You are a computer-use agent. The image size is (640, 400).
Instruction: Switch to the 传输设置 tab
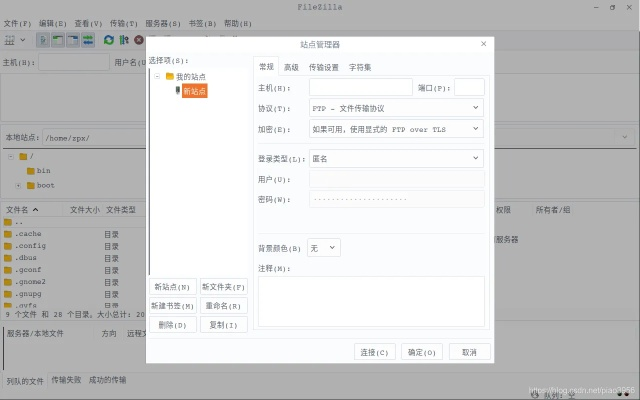[x=324, y=67]
